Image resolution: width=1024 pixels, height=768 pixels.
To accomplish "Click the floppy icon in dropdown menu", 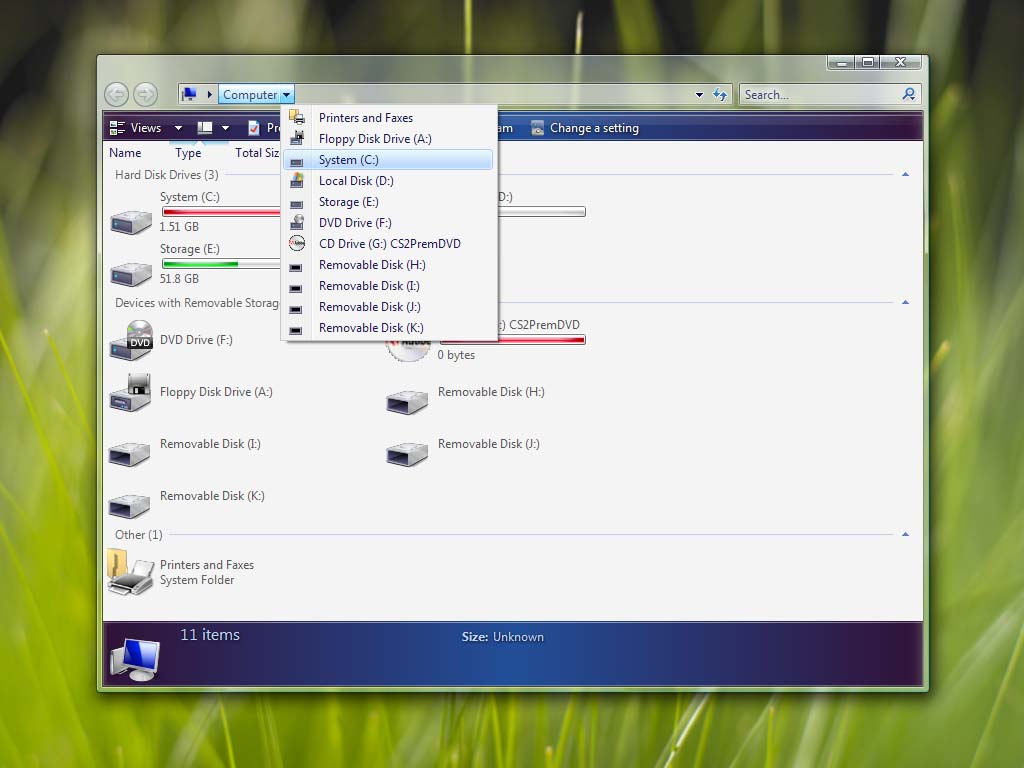I will pos(296,138).
